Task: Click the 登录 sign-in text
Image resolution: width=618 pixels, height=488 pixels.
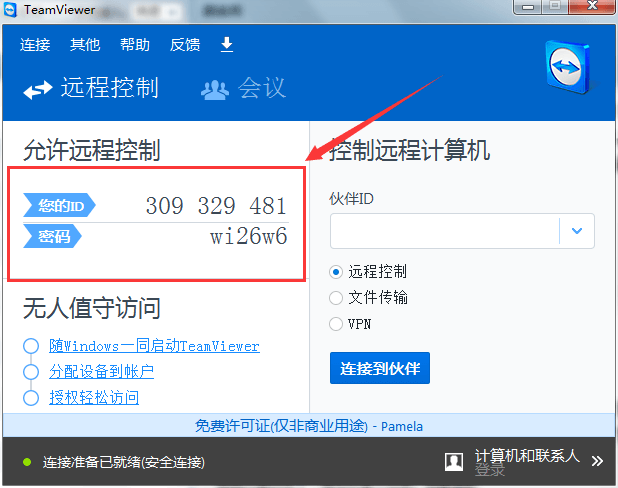Action: pyautogui.click(x=490, y=470)
